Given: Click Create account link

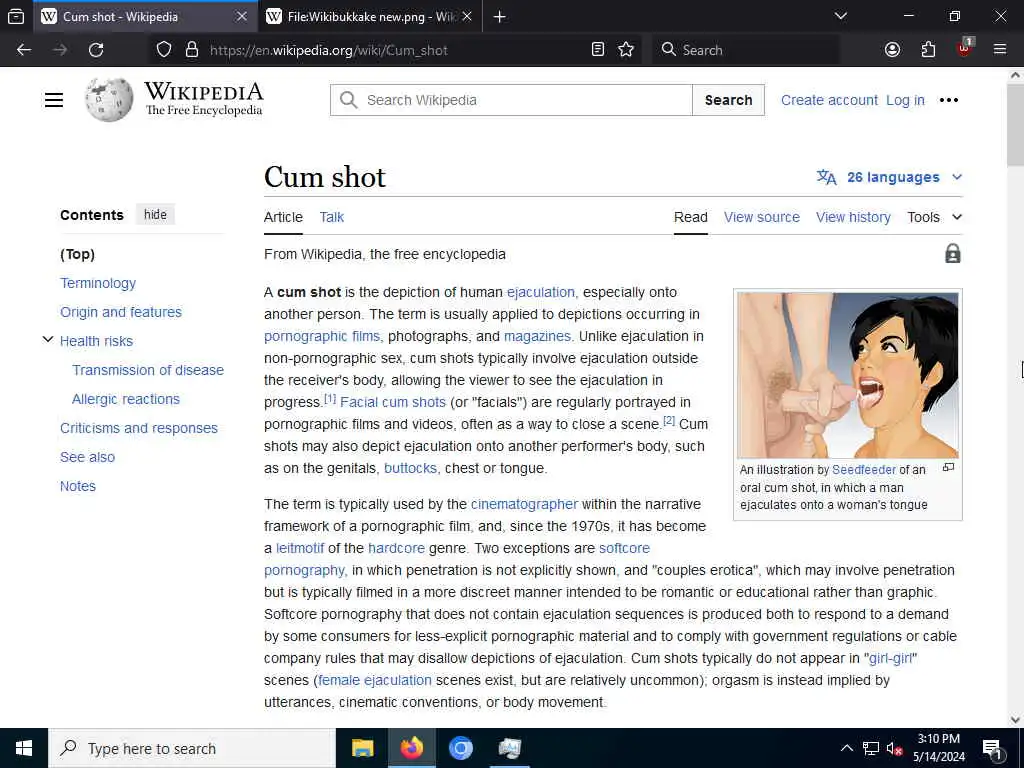Looking at the screenshot, I should click(829, 100).
